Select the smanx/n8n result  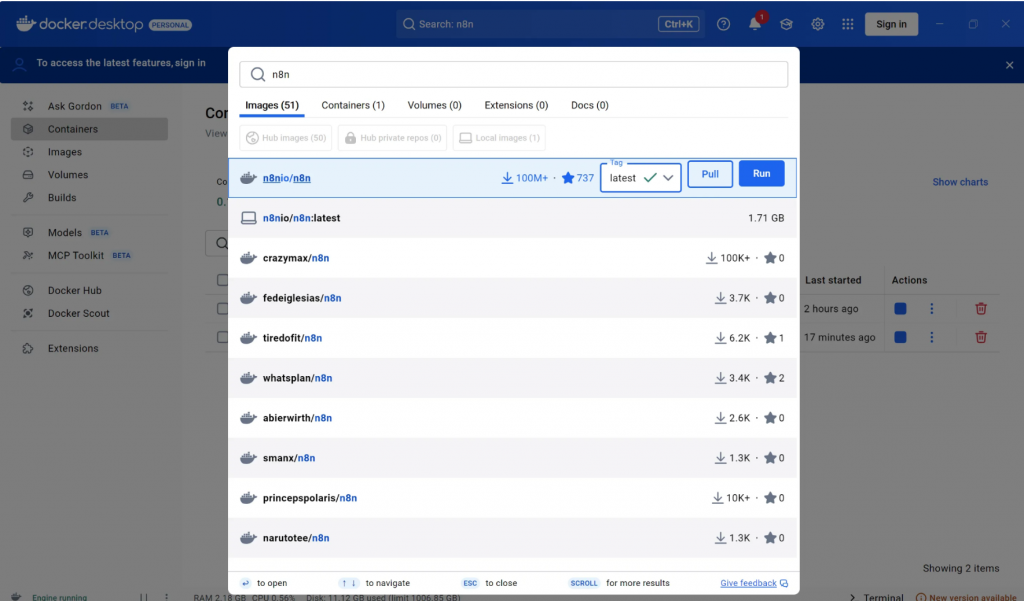click(x=513, y=458)
